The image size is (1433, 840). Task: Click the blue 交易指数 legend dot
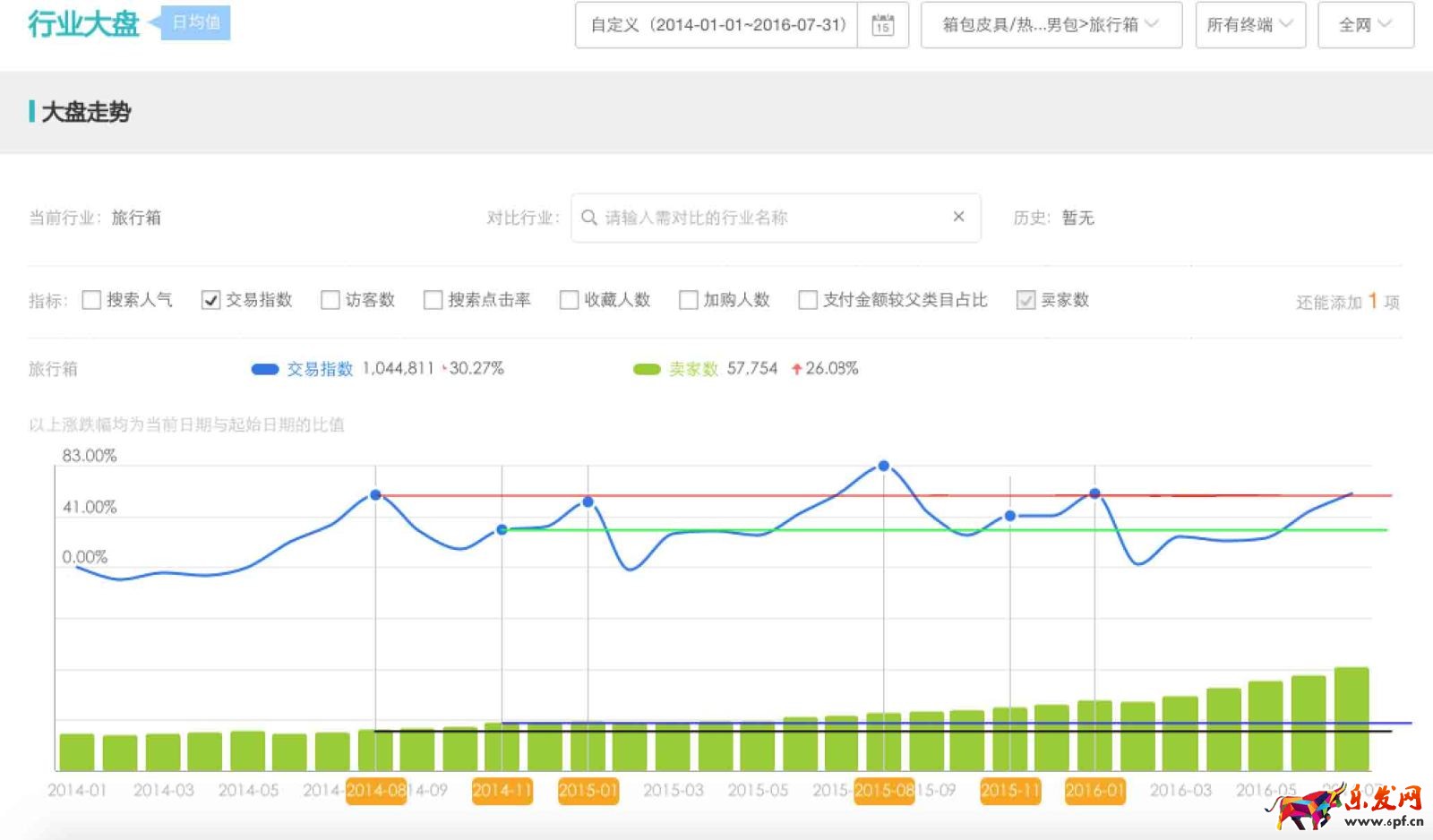coord(264,368)
